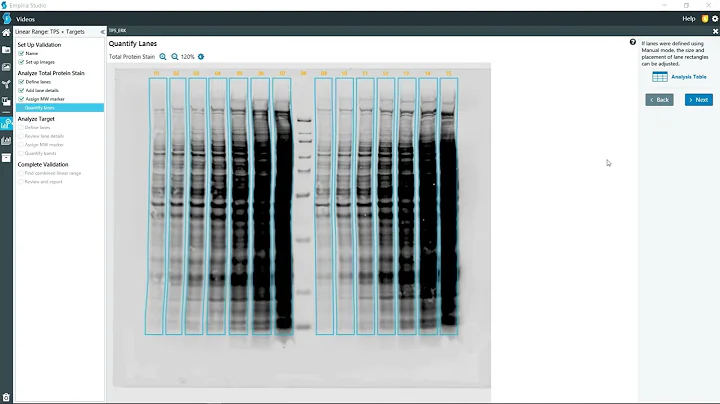
Task: Click the Analyze Total Protein Stain heading
Action: click(51, 73)
